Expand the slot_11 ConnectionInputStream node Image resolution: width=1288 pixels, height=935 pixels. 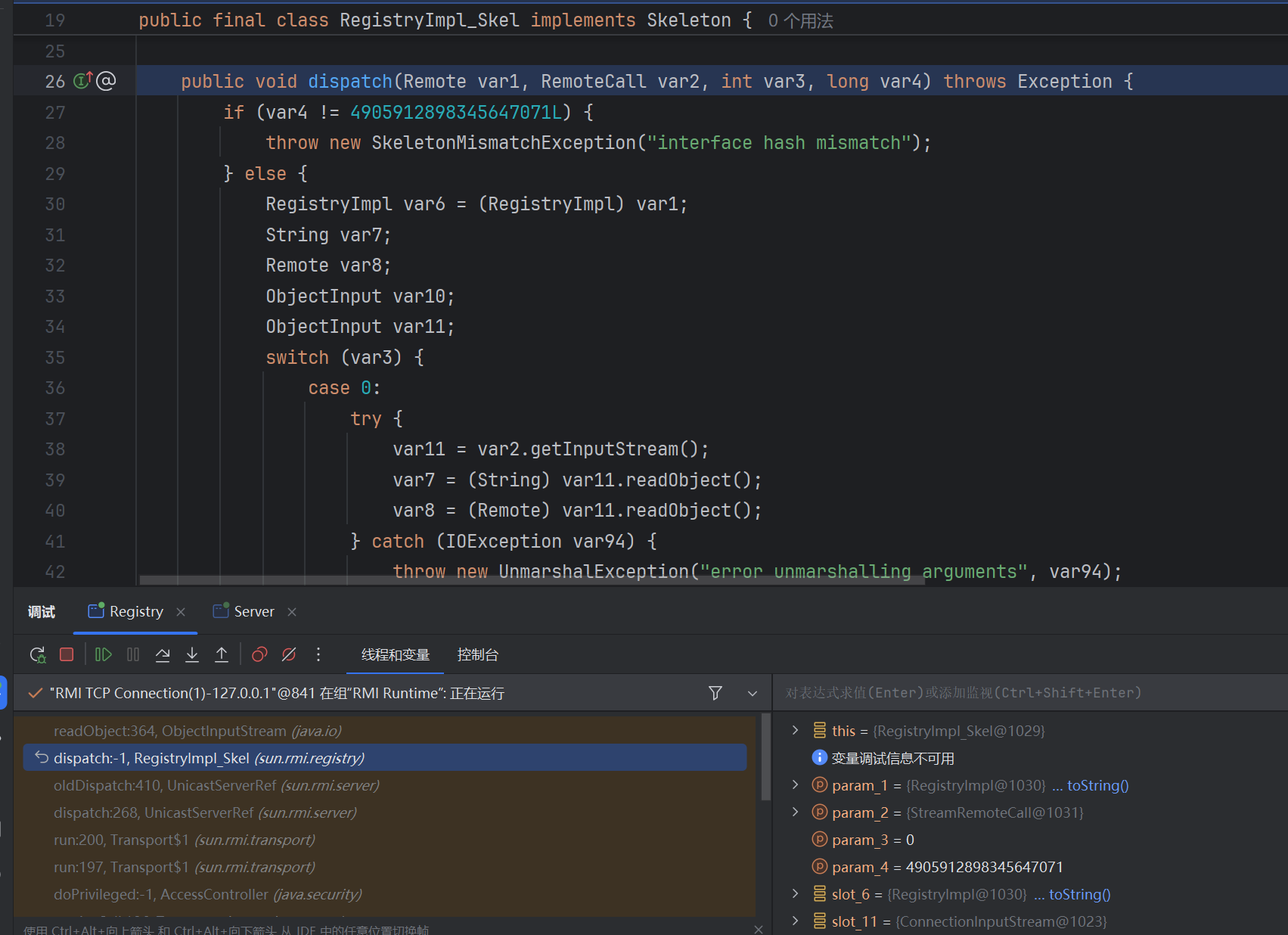pyautogui.click(x=795, y=921)
